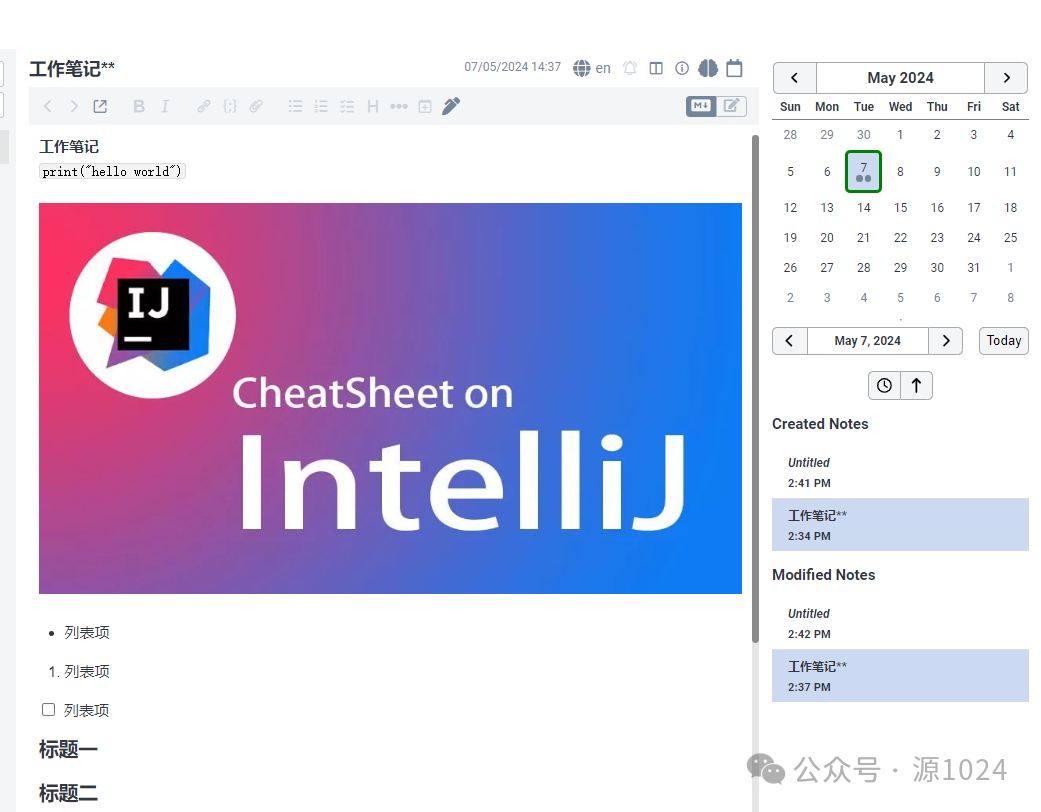This screenshot has height=812, width=1041.
Task: Click the 'May 7, 2024' date field
Action: [x=868, y=341]
